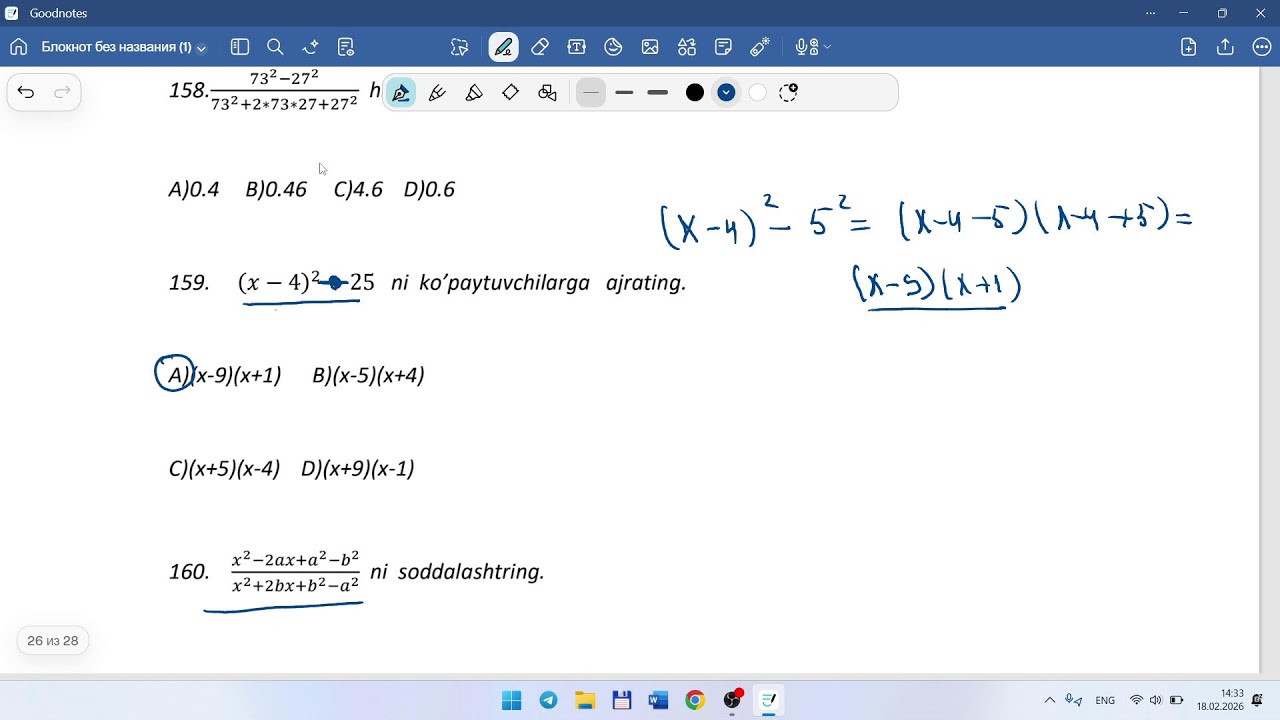Screen dimensions: 1280x720
Task: Choose the brush pen style
Action: coord(437,93)
